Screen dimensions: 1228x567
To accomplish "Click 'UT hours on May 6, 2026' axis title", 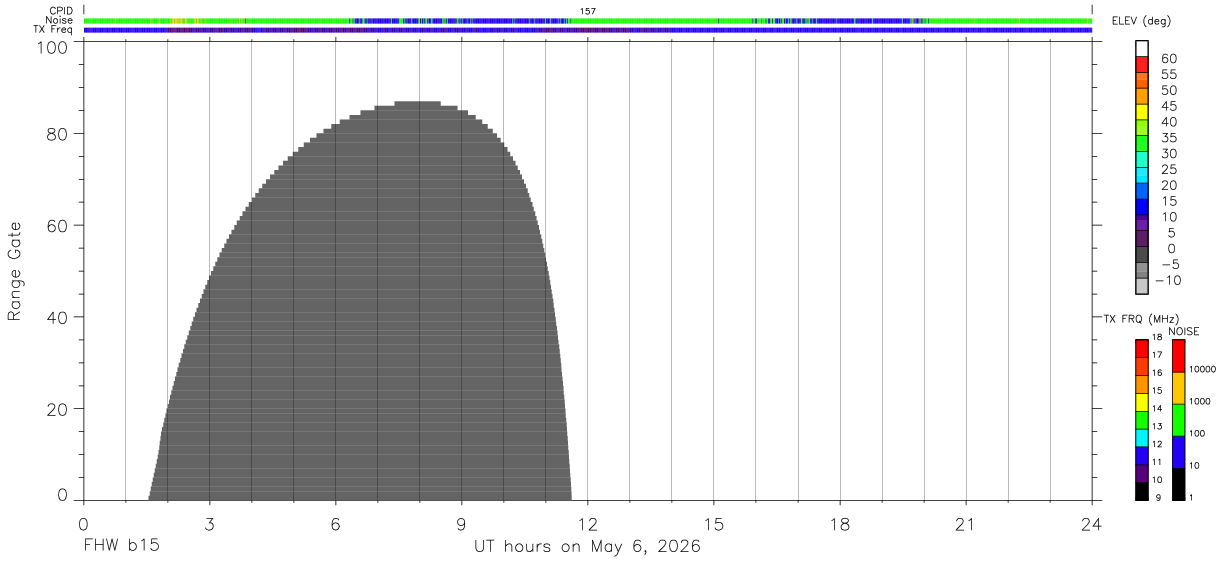I will click(587, 547).
